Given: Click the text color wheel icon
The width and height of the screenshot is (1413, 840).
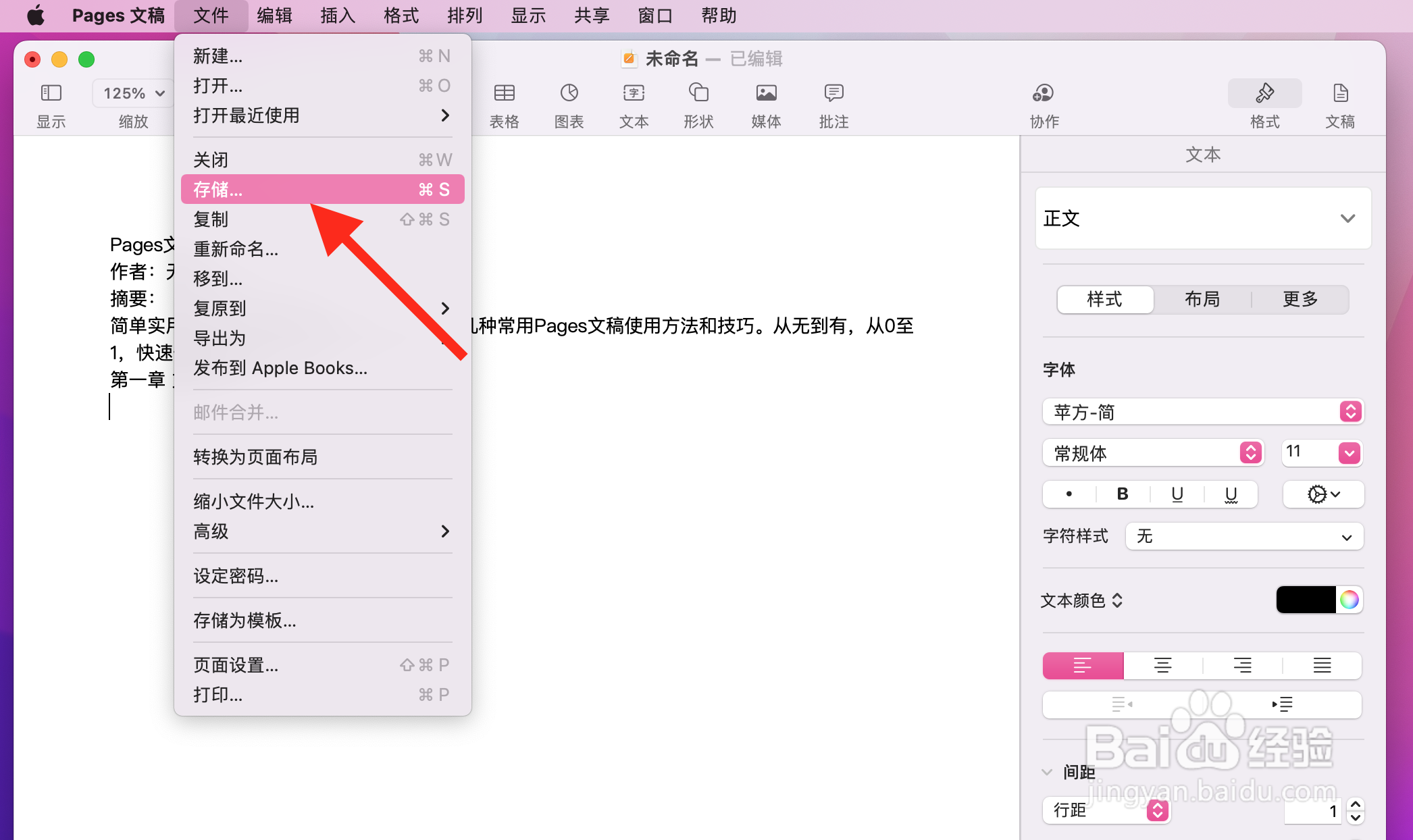Looking at the screenshot, I should pos(1349,600).
